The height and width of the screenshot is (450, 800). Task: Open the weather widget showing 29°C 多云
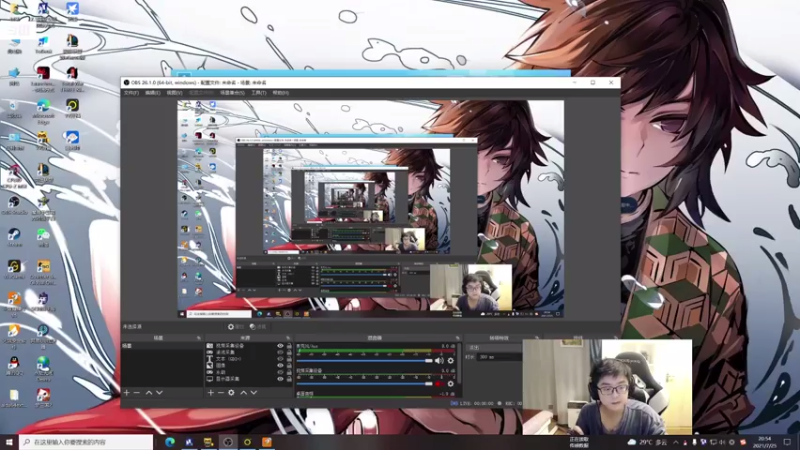pyautogui.click(x=647, y=442)
